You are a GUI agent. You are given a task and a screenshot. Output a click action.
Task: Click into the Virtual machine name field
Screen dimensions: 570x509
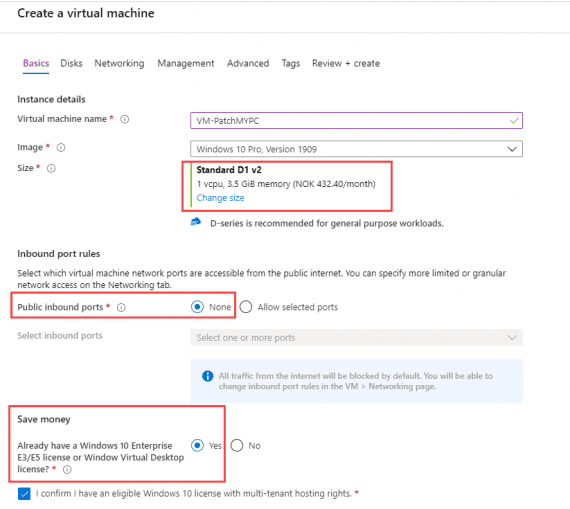click(356, 121)
